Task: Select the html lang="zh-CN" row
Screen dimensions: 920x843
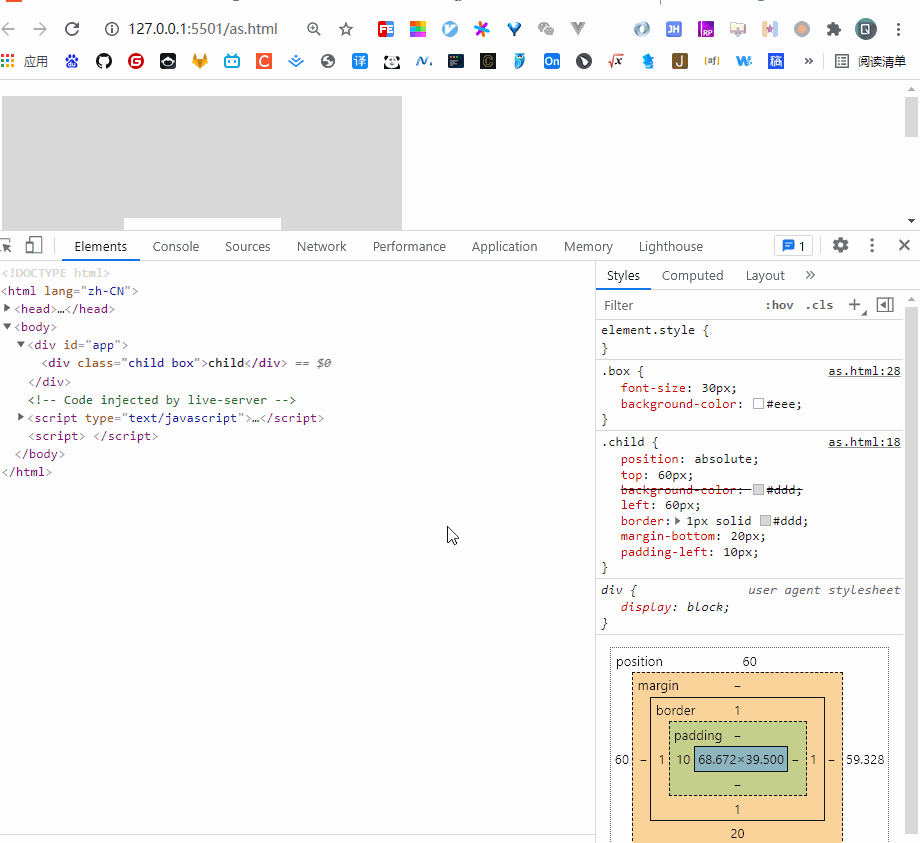Action: click(x=70, y=291)
